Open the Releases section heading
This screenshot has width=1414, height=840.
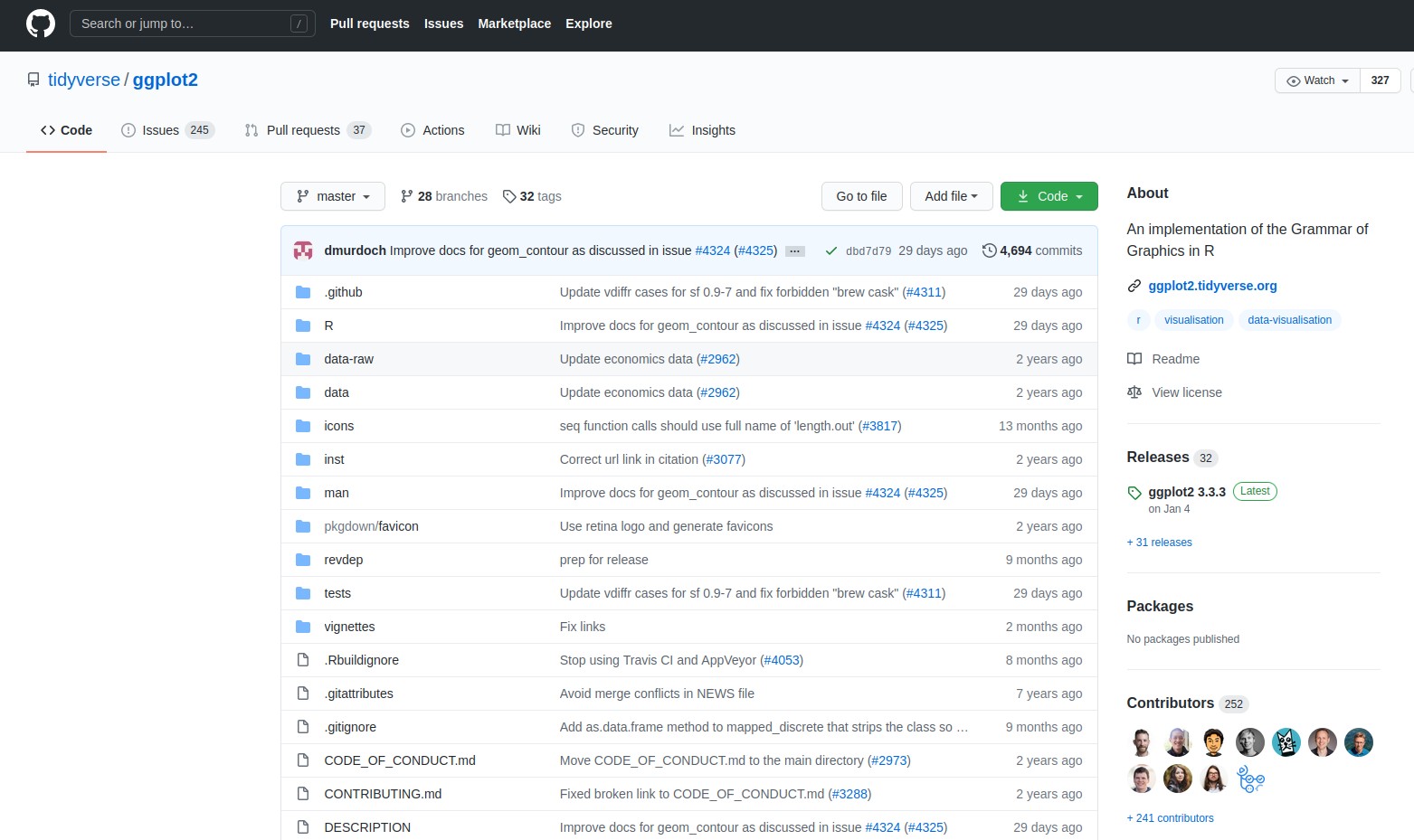click(x=1158, y=458)
